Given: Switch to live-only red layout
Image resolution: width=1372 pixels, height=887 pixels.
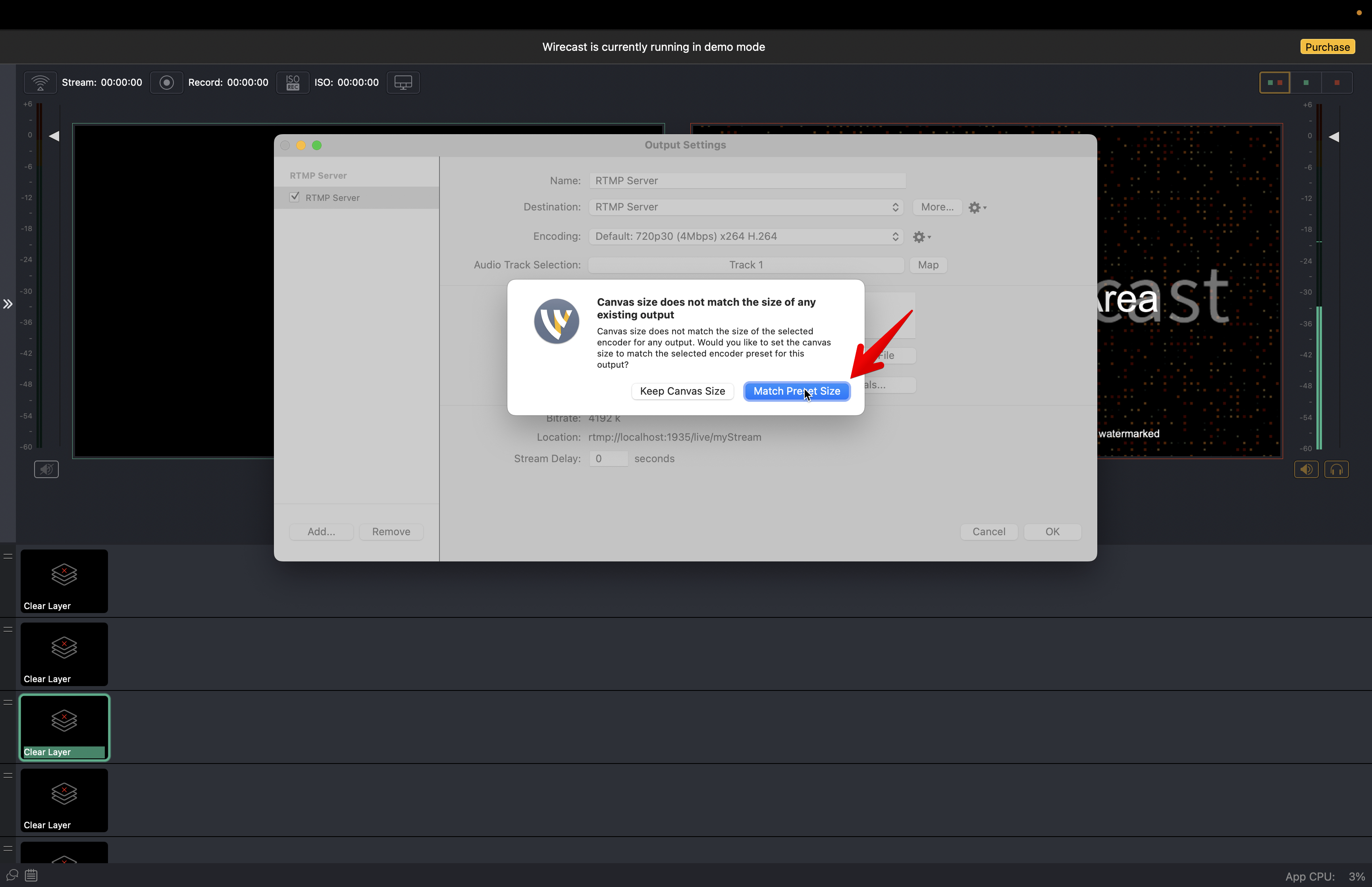Looking at the screenshot, I should pyautogui.click(x=1337, y=82).
